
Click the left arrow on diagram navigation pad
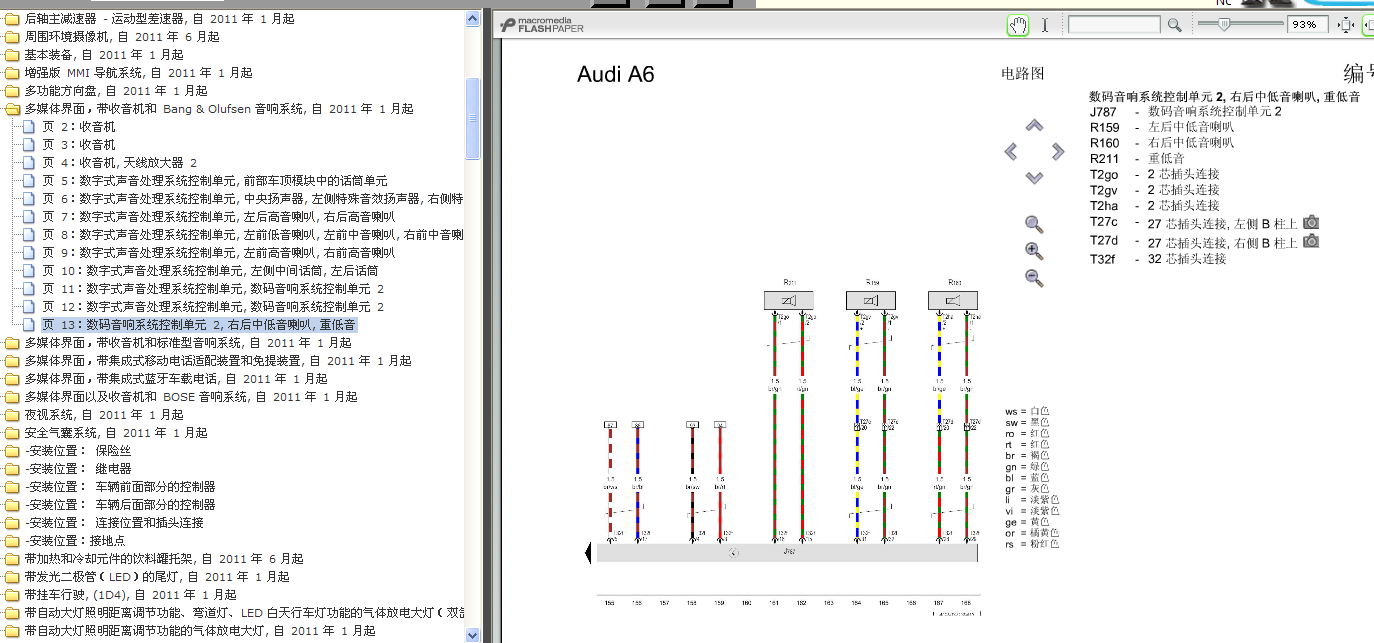(x=1011, y=152)
